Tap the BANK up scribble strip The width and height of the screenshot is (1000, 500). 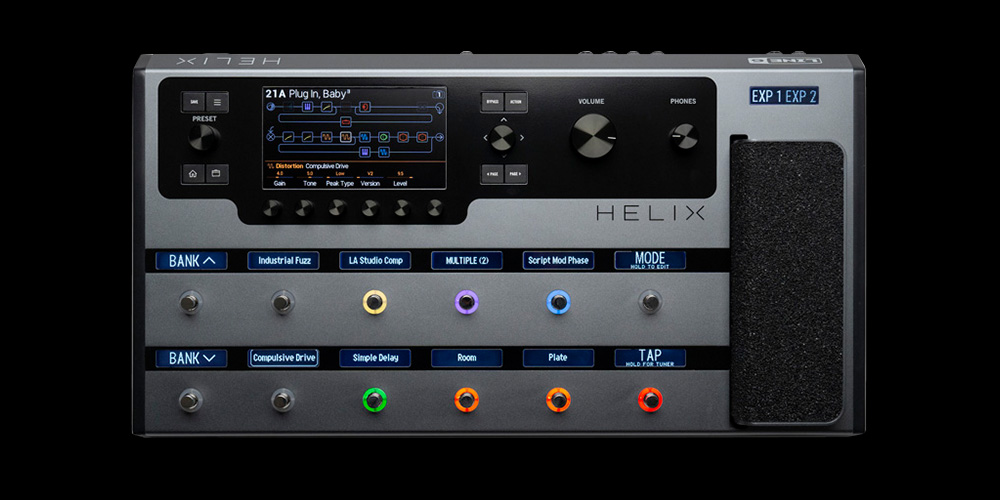click(x=191, y=260)
